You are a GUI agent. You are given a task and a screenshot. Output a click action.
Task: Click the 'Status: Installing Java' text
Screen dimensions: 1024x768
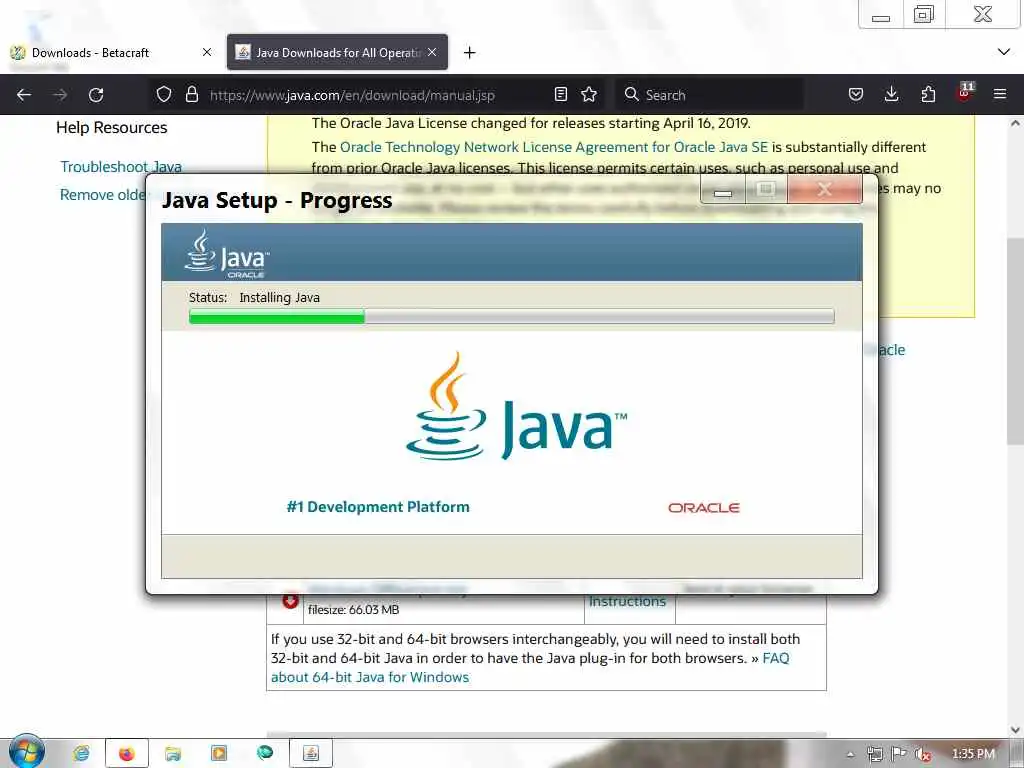pyautogui.click(x=254, y=297)
